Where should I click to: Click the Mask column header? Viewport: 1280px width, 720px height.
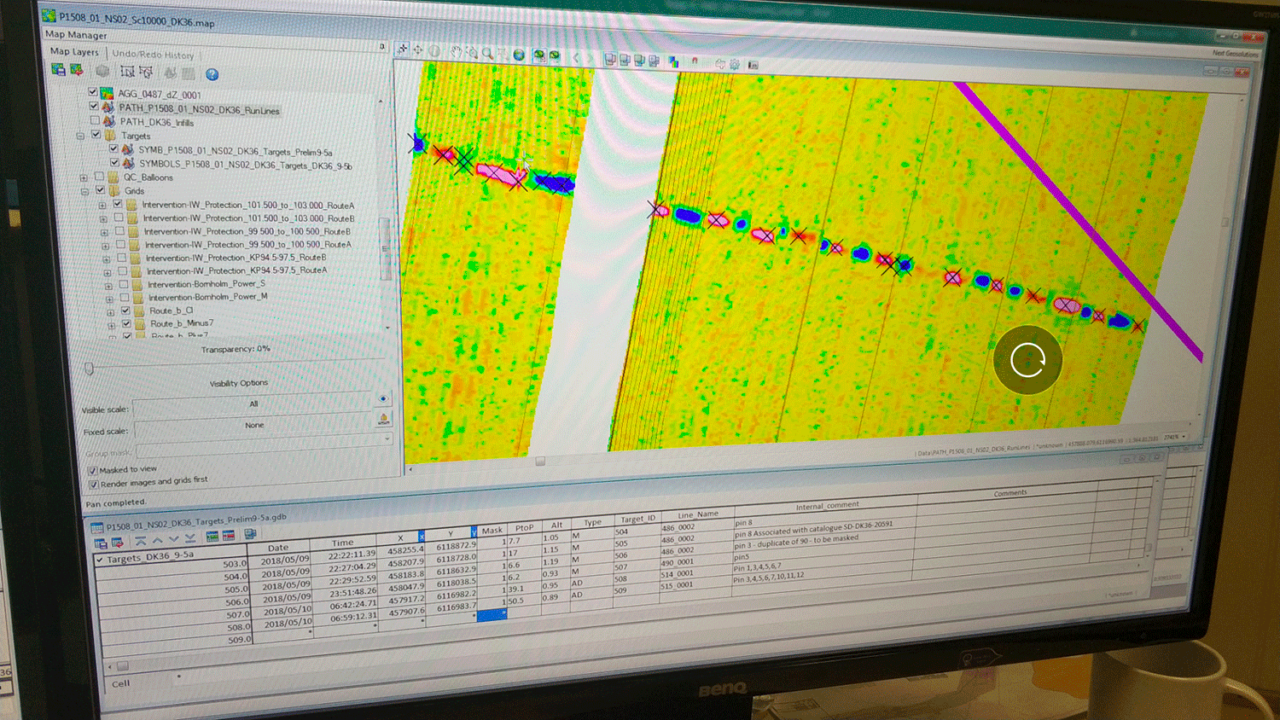tap(492, 529)
